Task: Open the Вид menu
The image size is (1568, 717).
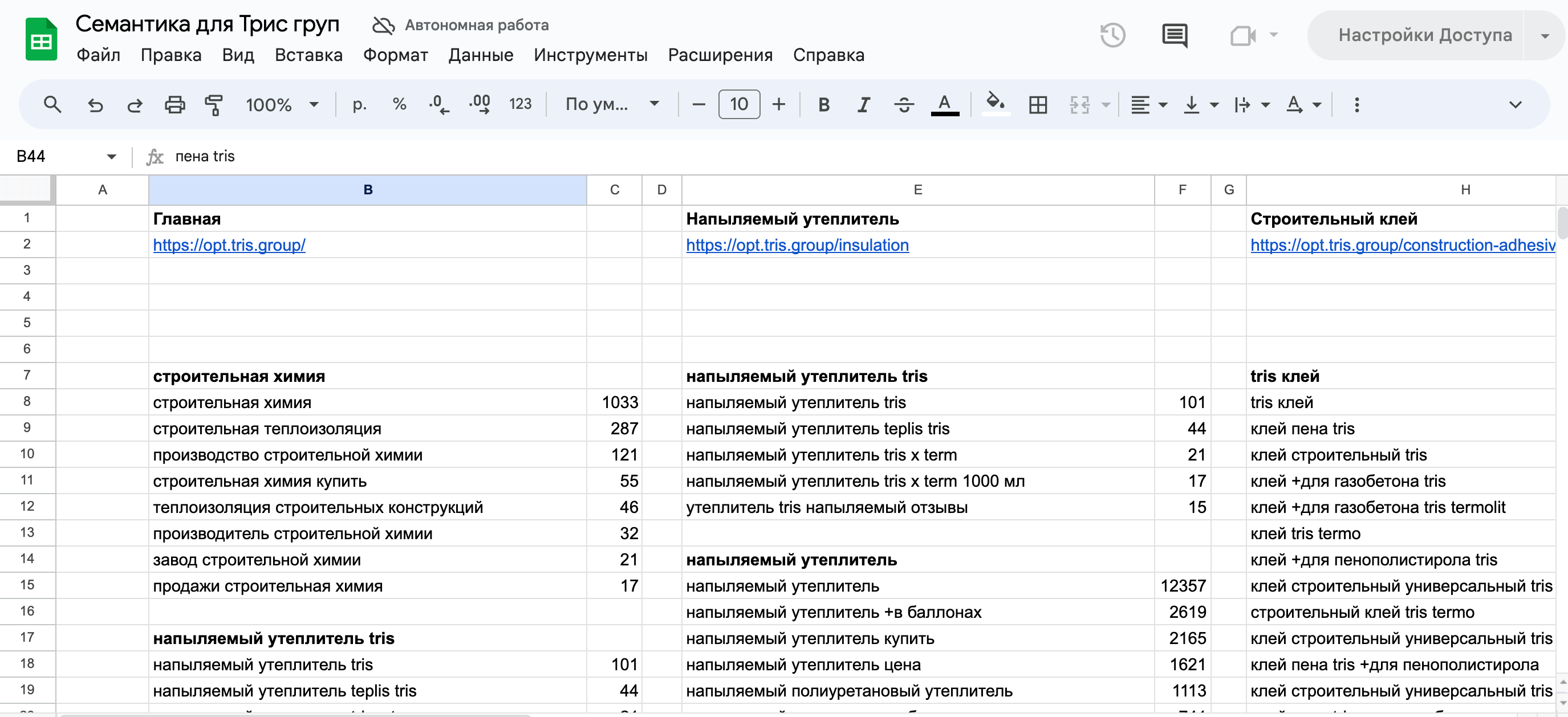Action: coord(238,55)
